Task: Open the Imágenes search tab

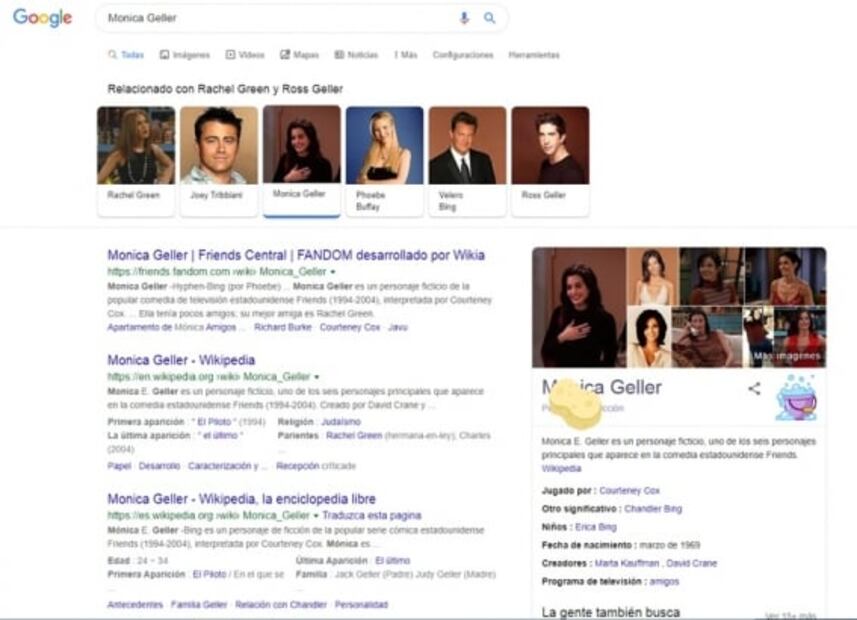Action: point(184,55)
